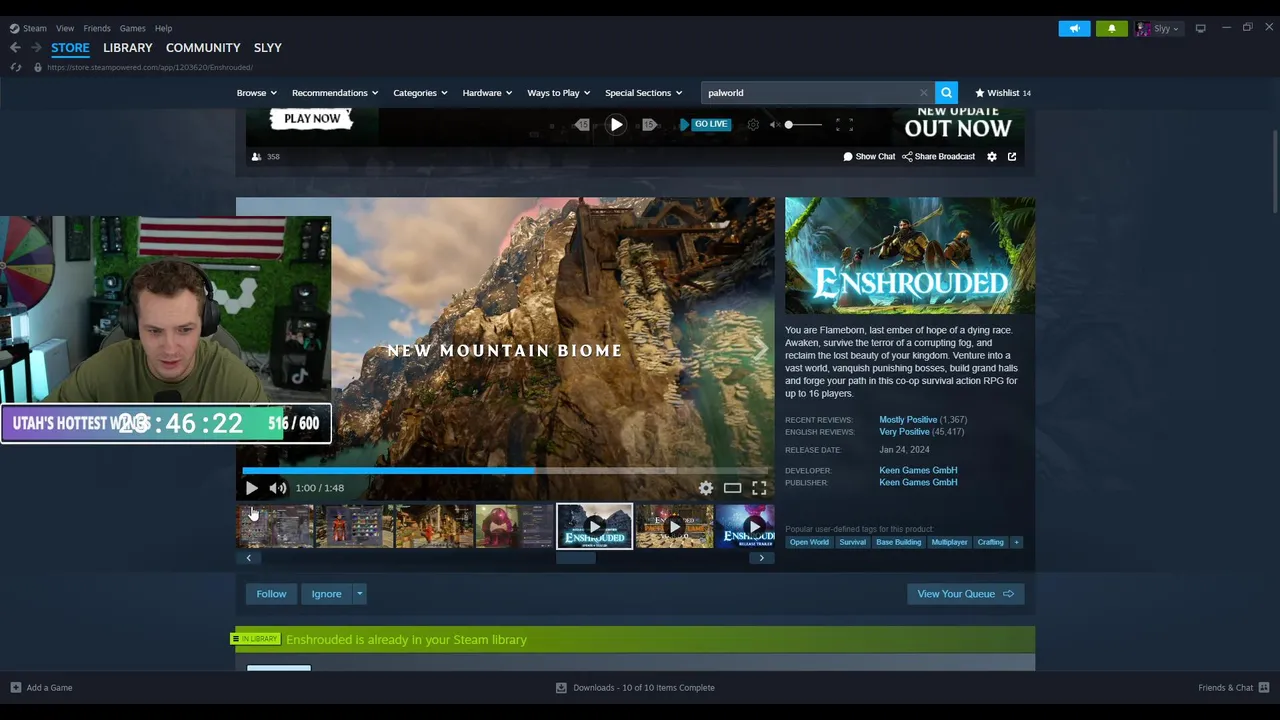Expand the Browse menu
1280x720 pixels.
(x=257, y=93)
